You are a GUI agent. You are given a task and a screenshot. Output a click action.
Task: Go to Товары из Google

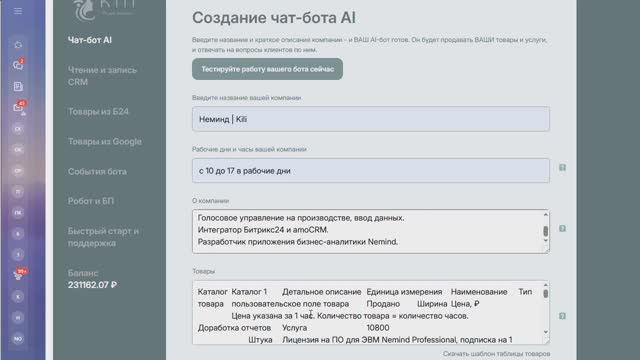(105, 141)
